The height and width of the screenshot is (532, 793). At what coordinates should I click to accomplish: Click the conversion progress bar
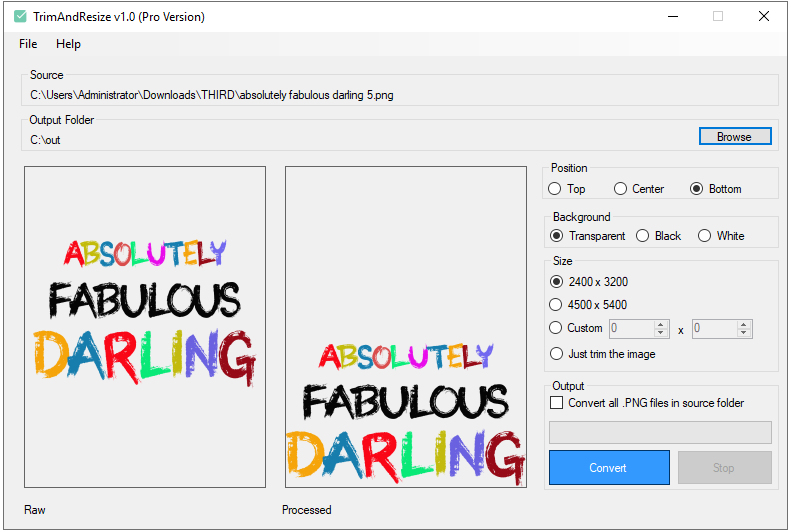(660, 432)
